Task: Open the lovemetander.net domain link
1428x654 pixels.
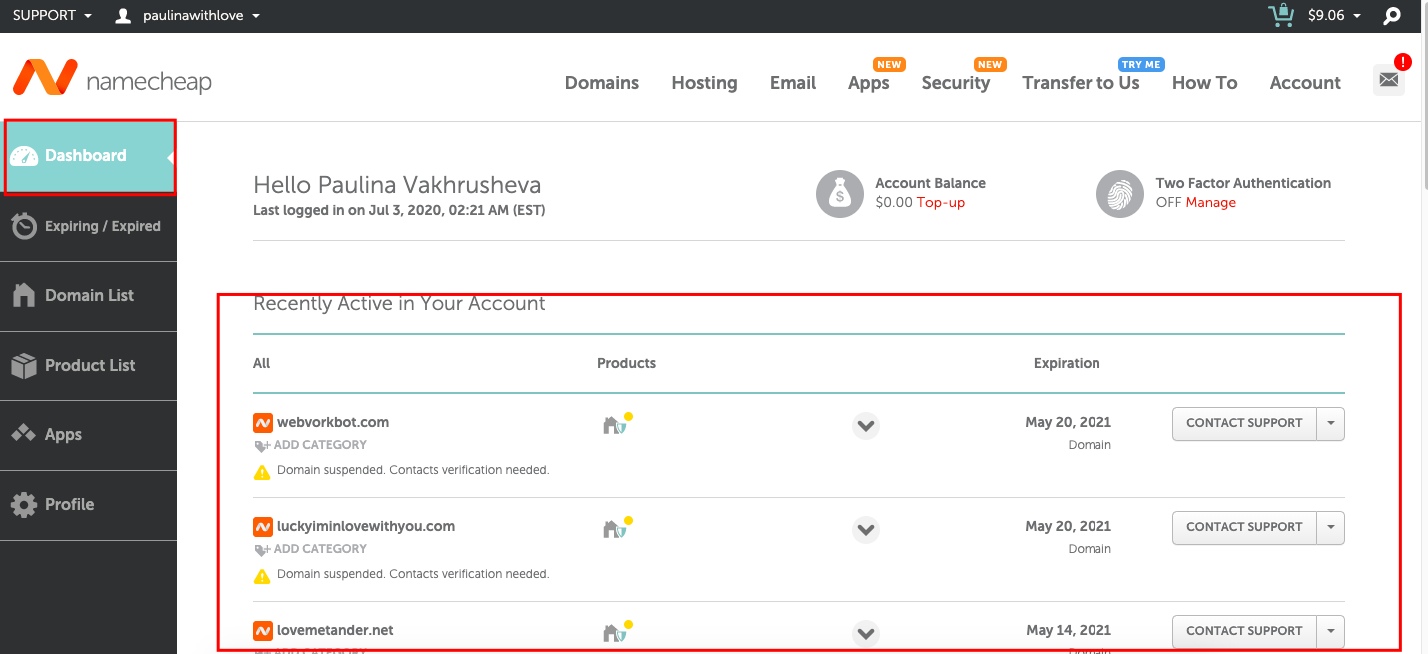Action: 335,630
